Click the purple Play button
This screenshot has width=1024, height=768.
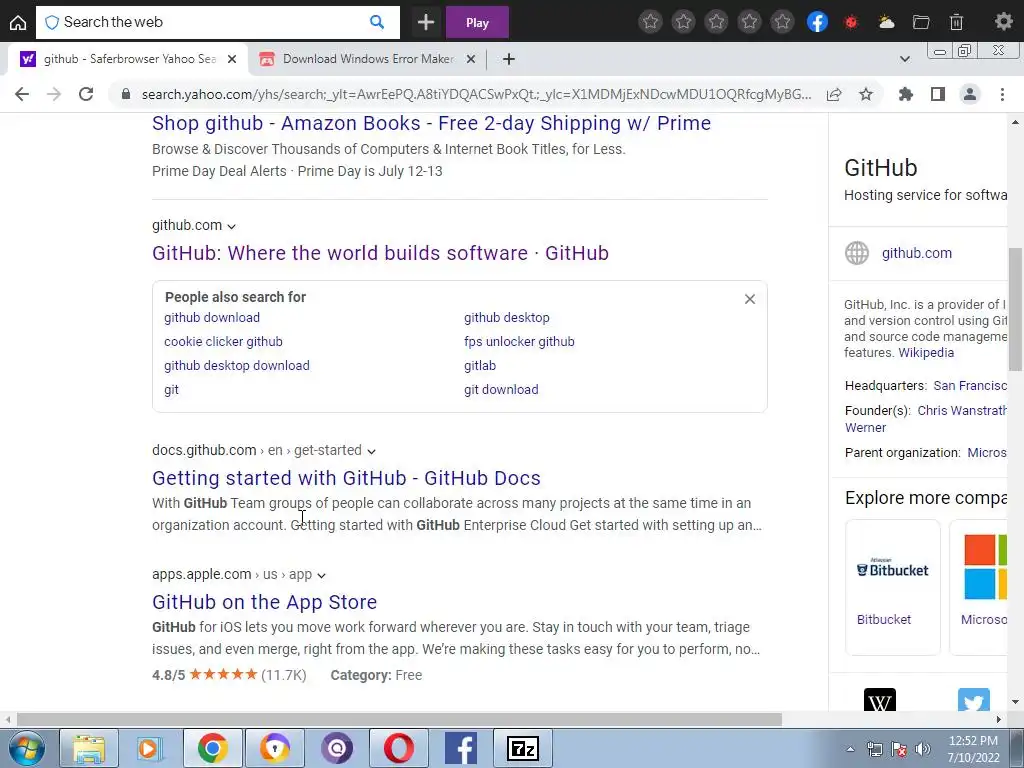(x=477, y=23)
